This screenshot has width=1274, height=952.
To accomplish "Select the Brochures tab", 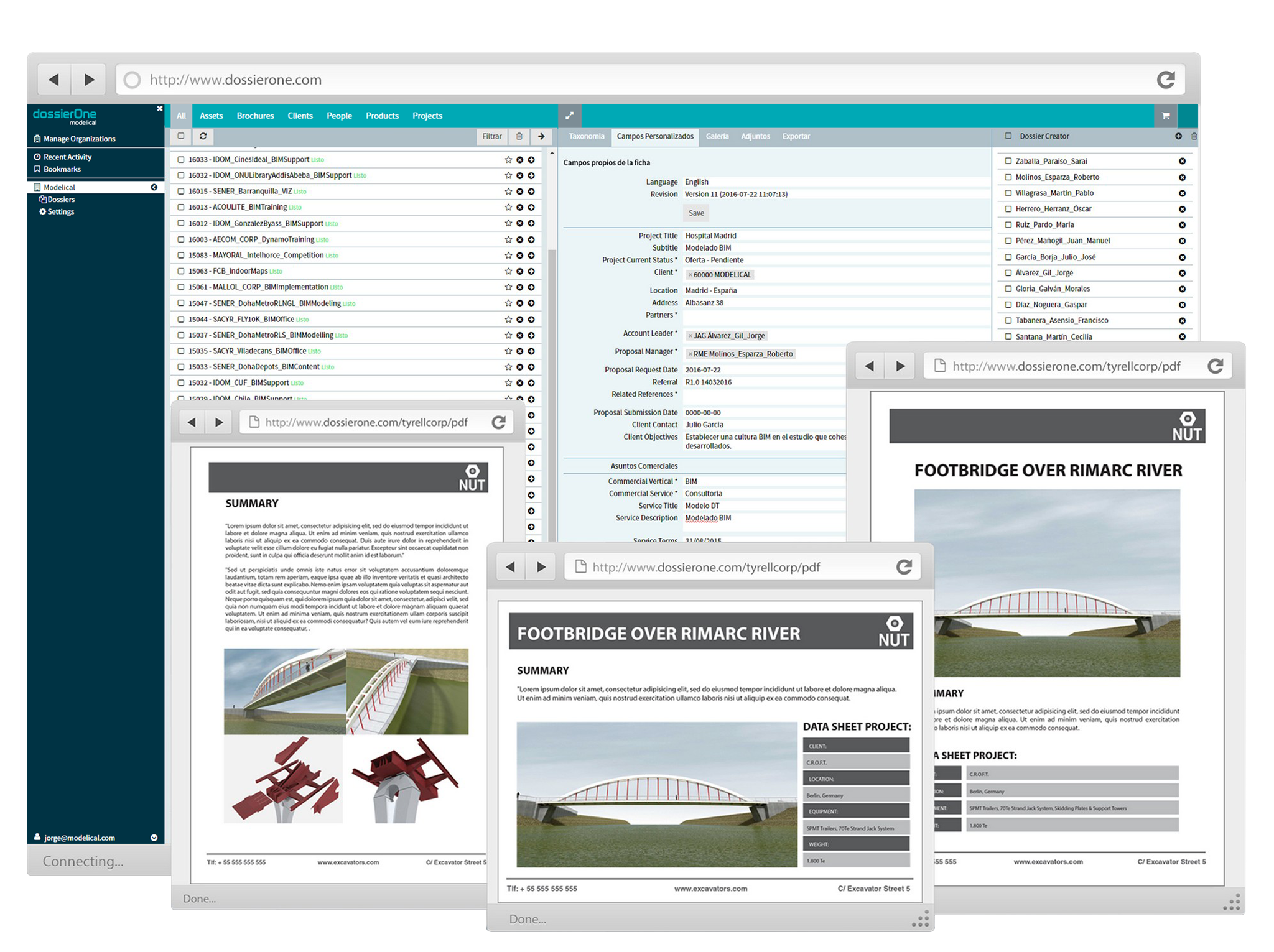I will click(x=255, y=116).
